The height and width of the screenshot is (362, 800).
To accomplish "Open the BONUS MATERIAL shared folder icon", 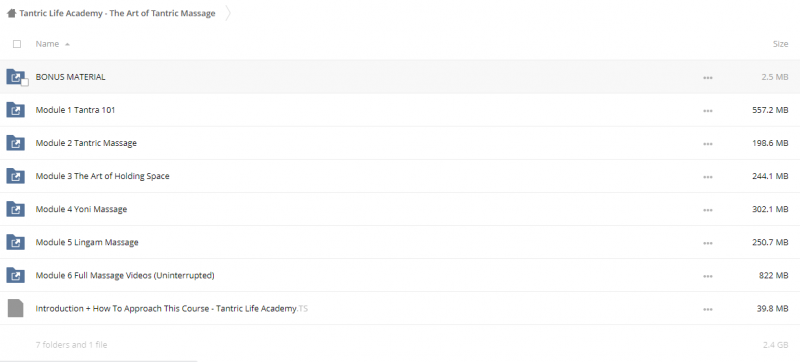I will click(x=15, y=77).
